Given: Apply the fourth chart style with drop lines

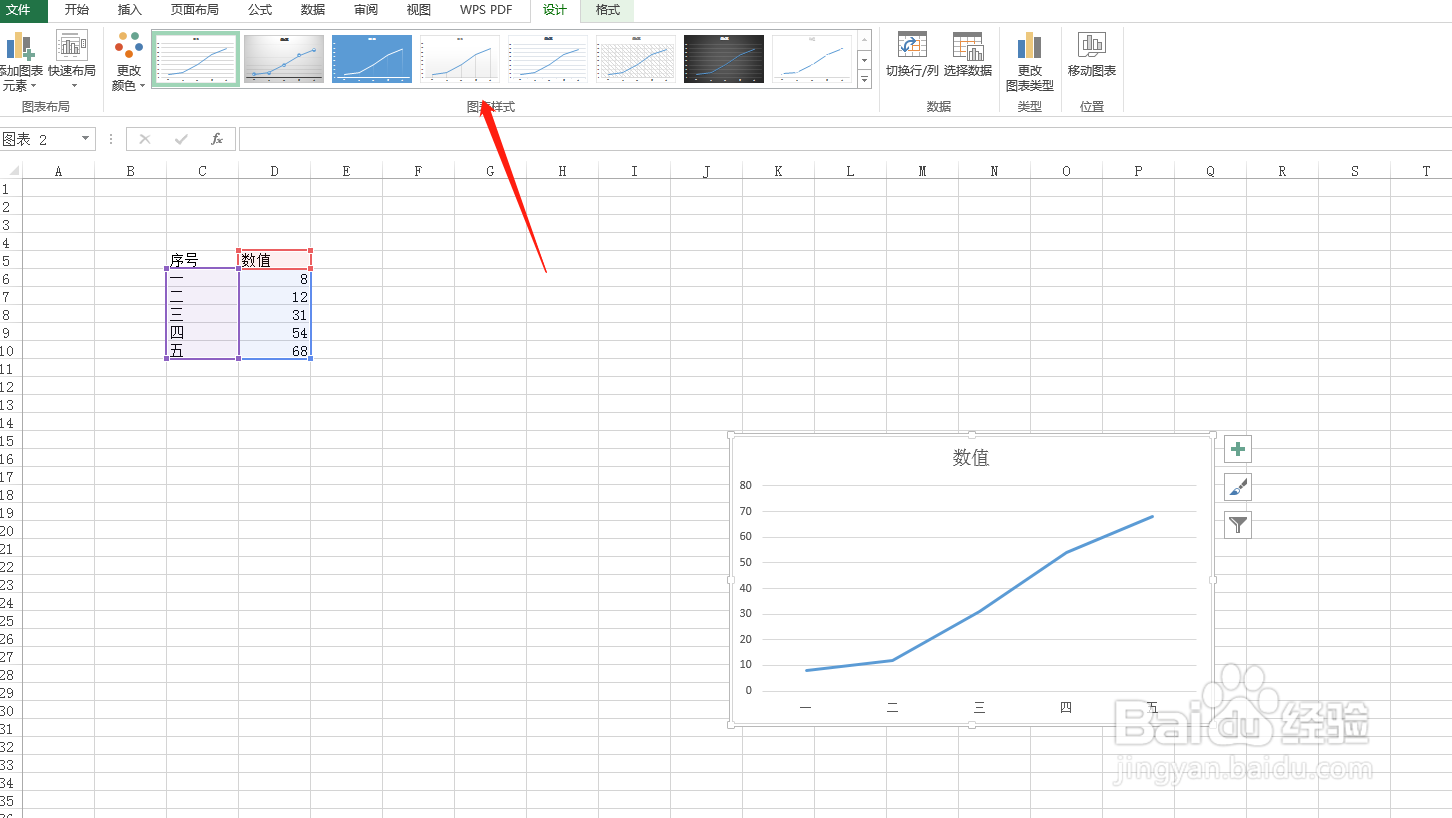Looking at the screenshot, I should coord(460,59).
